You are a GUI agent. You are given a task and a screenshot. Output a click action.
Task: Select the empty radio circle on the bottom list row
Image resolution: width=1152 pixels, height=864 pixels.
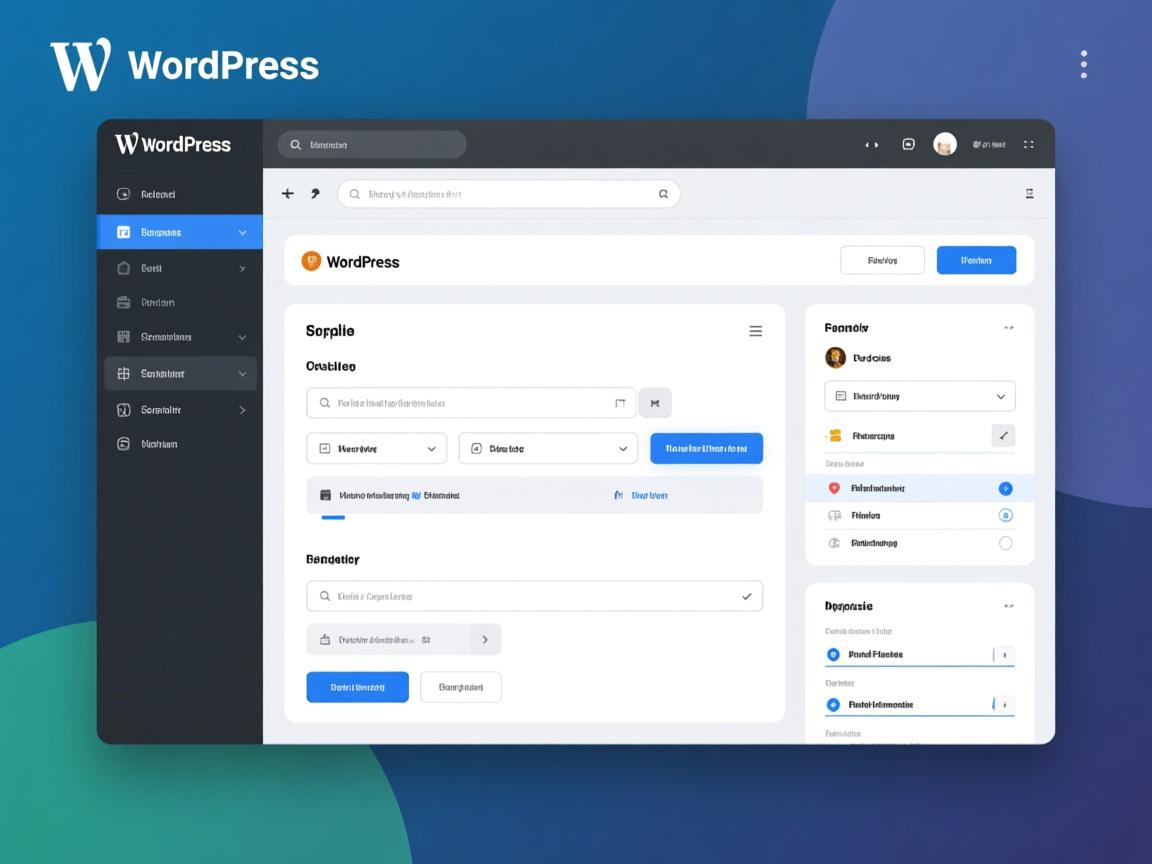1004,543
